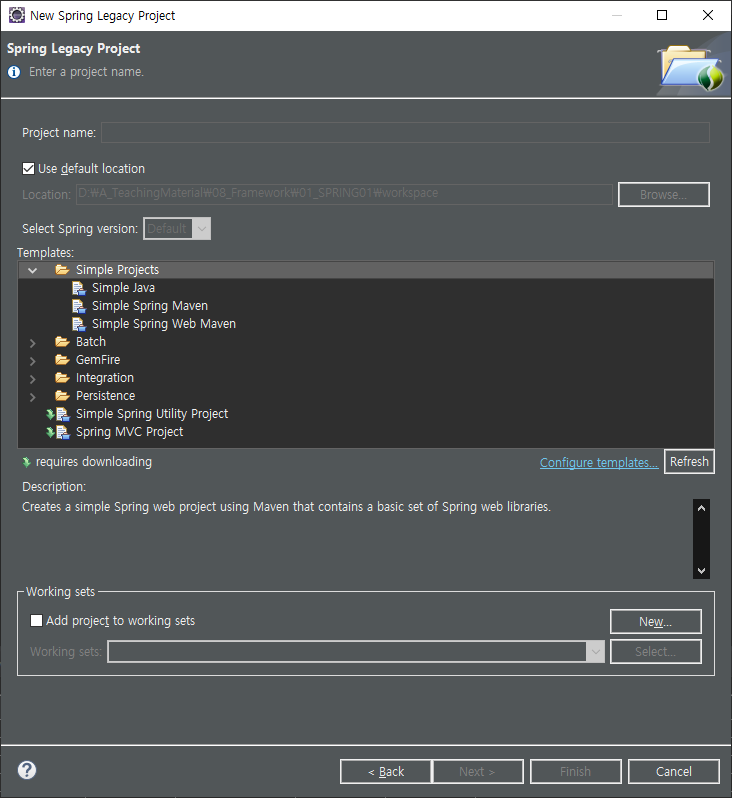Click the Eclipse icon in the title bar
This screenshot has width=732, height=798.
[16, 15]
